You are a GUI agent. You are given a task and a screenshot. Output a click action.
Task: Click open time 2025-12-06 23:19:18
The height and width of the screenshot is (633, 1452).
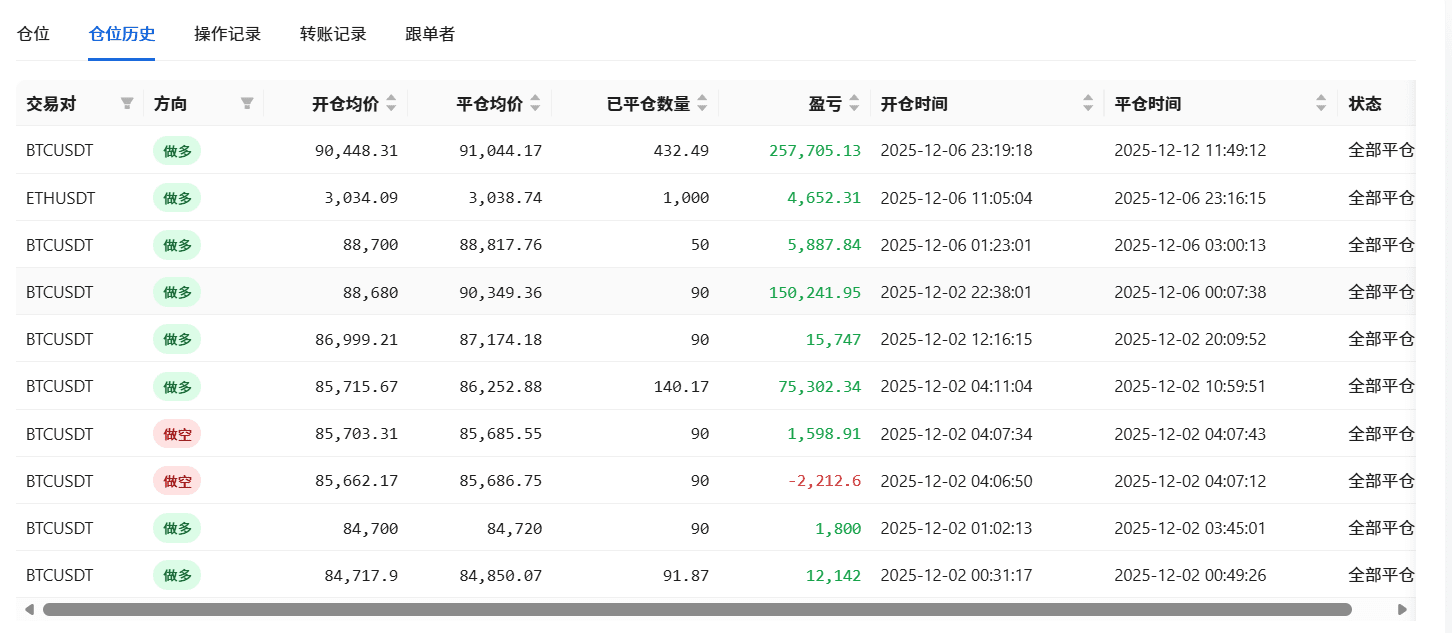click(956, 151)
